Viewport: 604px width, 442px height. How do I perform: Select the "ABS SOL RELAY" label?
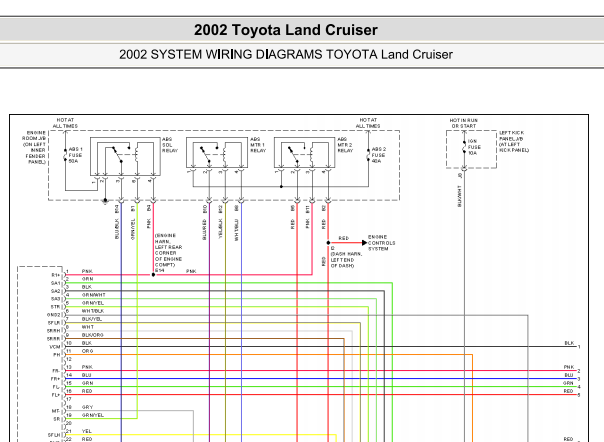pyautogui.click(x=169, y=145)
